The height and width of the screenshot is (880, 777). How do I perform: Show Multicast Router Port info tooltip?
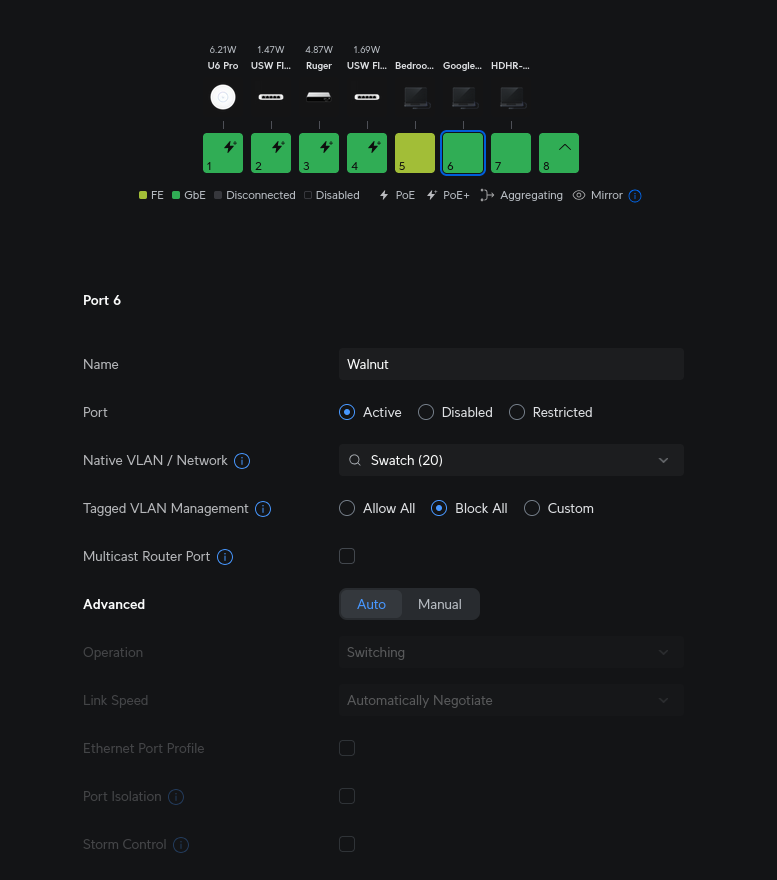225,557
